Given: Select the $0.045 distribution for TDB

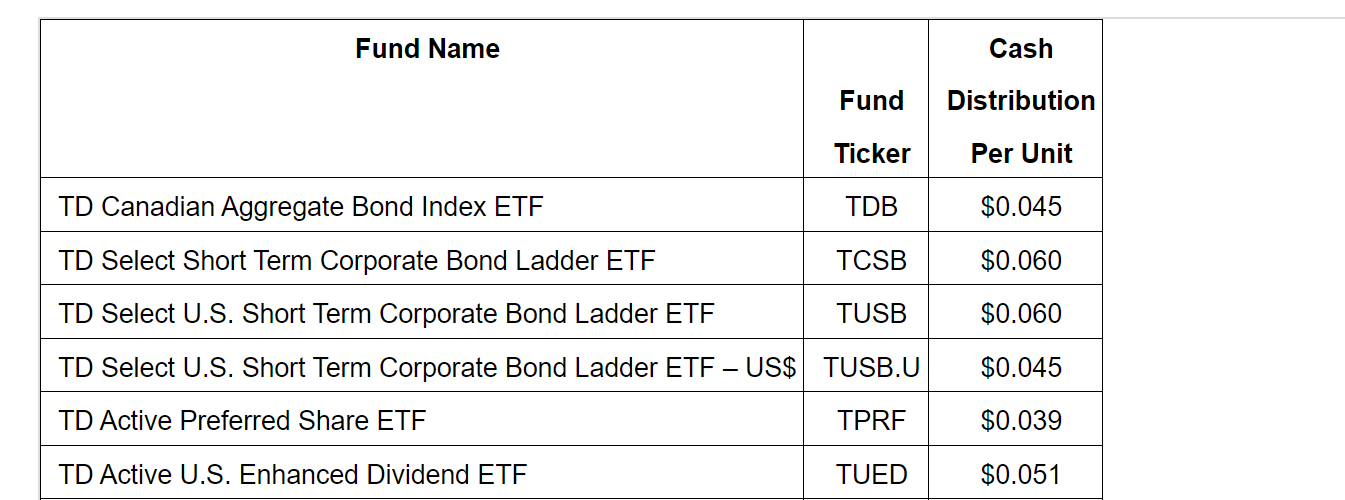Looking at the screenshot, I should click(1020, 207).
